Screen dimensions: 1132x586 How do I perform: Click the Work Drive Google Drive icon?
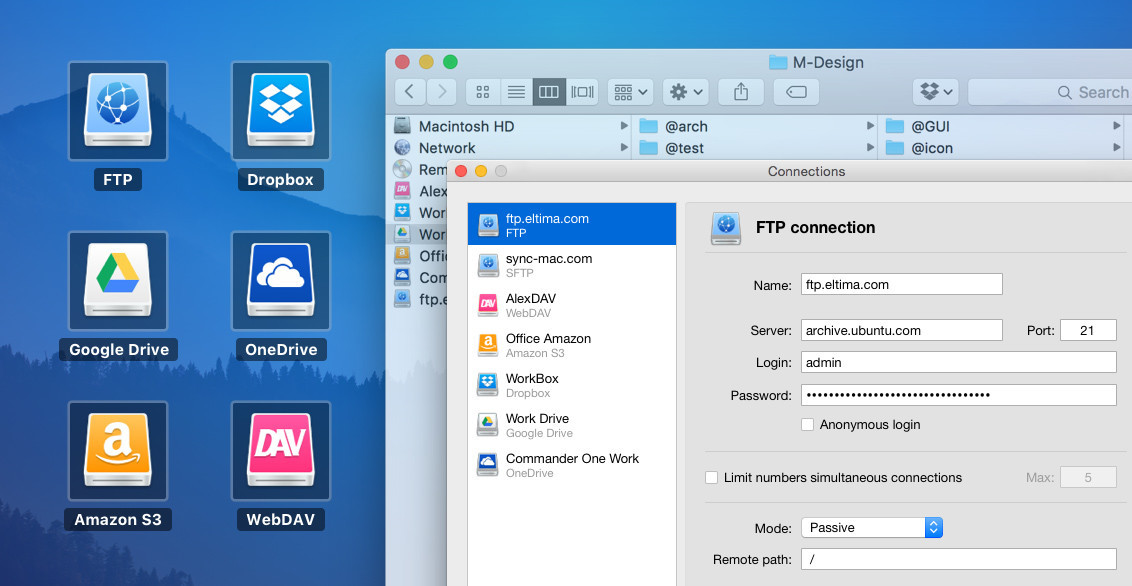click(x=488, y=425)
